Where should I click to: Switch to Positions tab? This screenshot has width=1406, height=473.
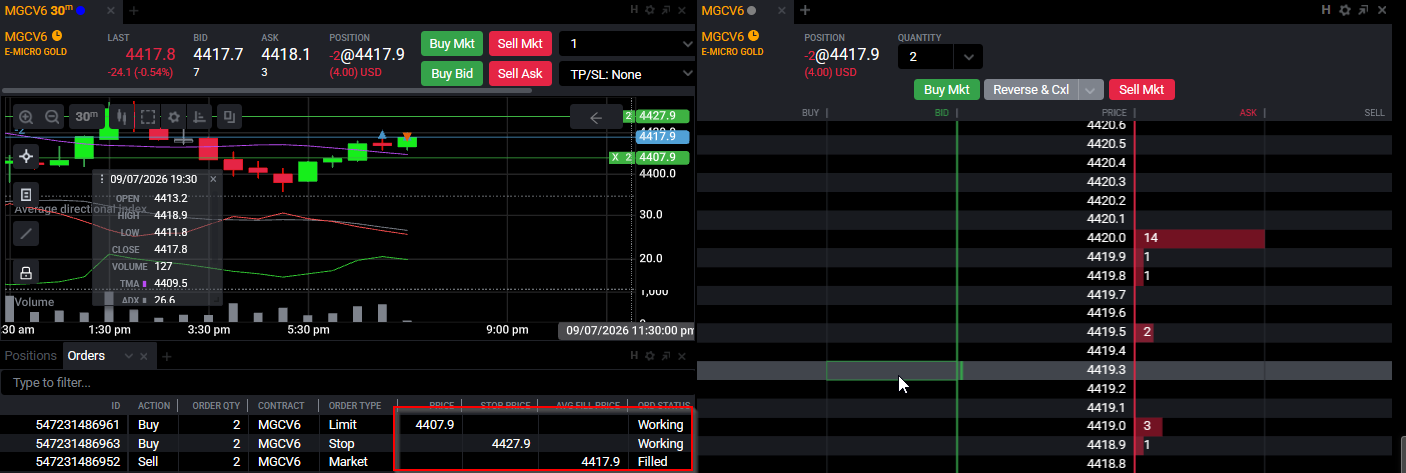(x=31, y=356)
